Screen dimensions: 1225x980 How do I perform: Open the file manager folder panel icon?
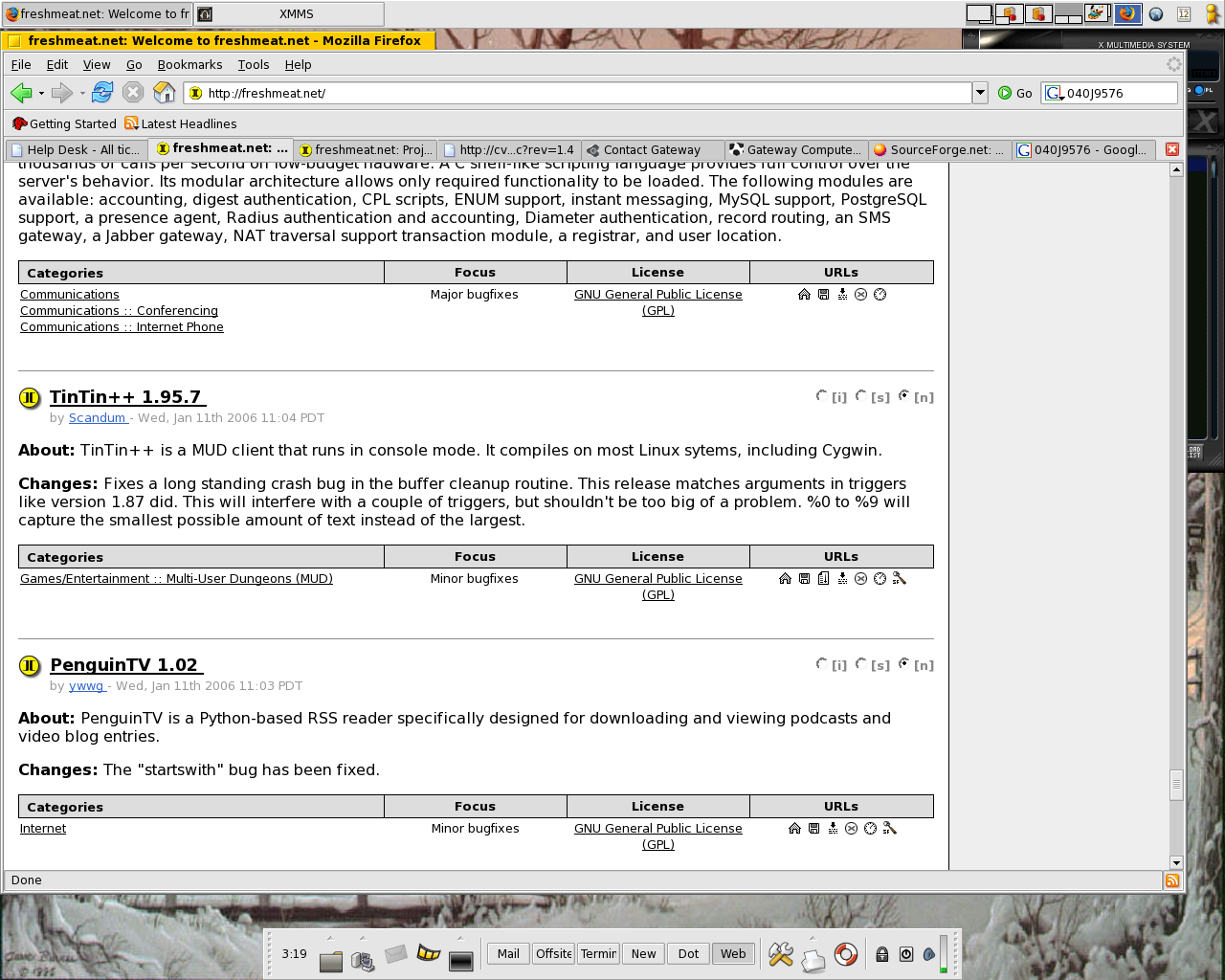click(x=331, y=960)
